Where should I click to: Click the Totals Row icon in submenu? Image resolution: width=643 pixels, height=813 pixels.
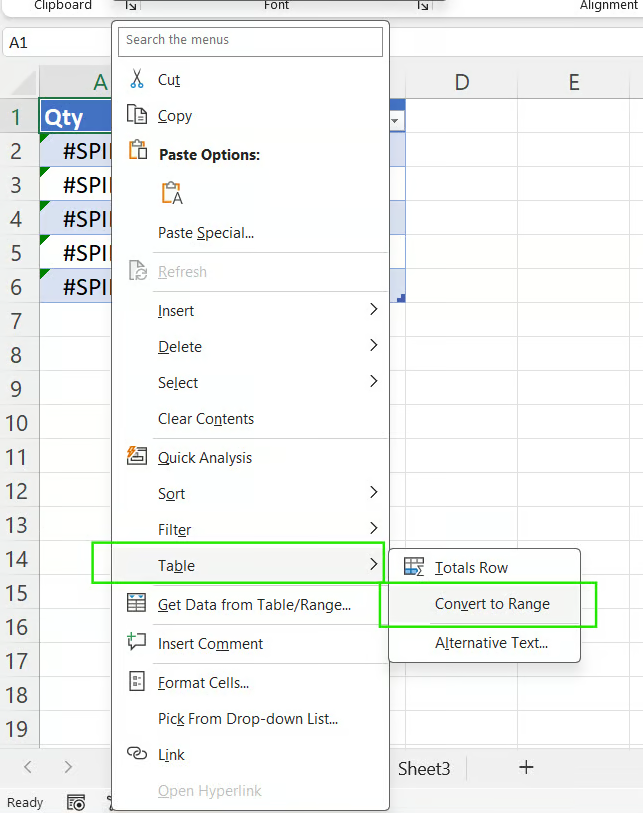pos(414,567)
